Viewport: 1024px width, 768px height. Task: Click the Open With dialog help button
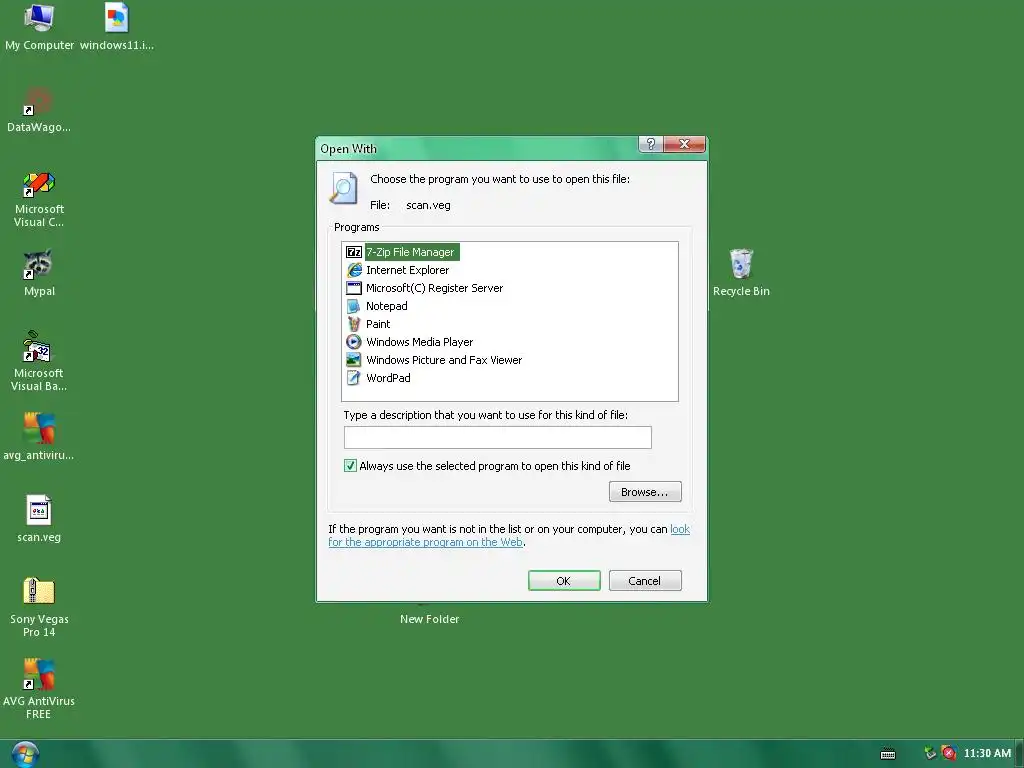click(x=650, y=144)
